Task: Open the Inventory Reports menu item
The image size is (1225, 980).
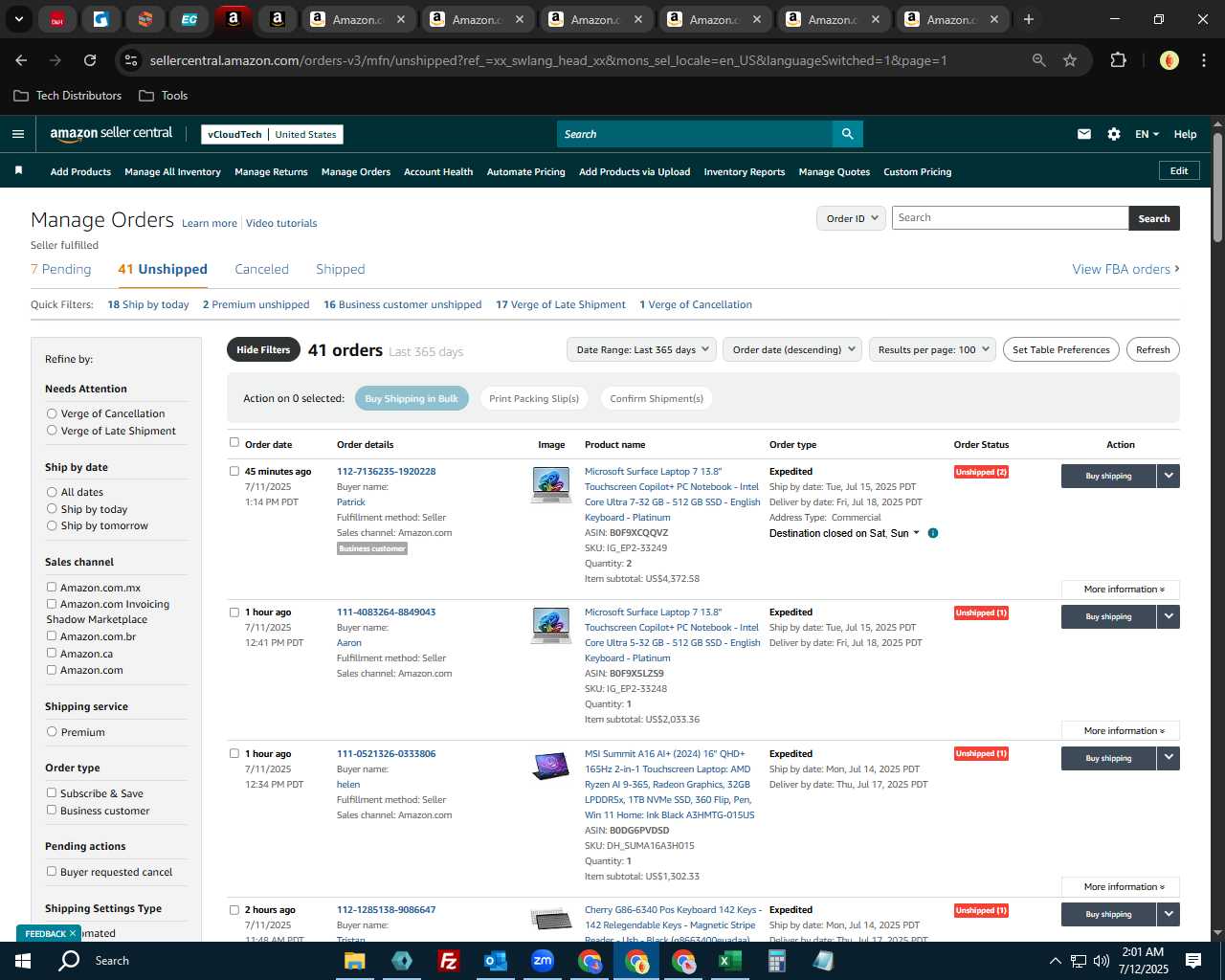Action: [x=744, y=172]
